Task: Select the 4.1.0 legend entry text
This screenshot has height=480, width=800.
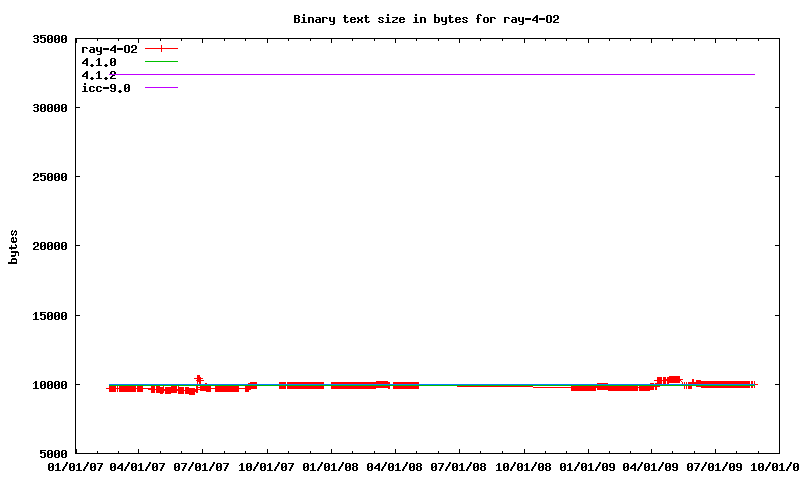Action: click(99, 62)
